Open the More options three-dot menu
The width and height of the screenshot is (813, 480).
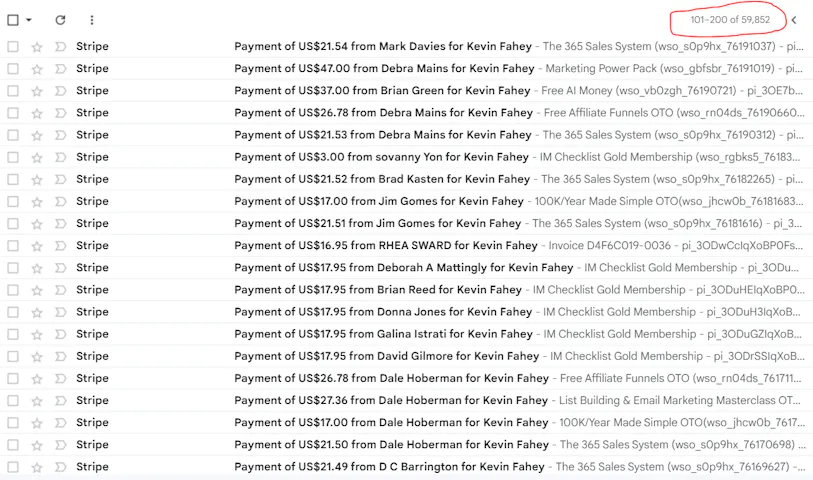pyautogui.click(x=92, y=20)
